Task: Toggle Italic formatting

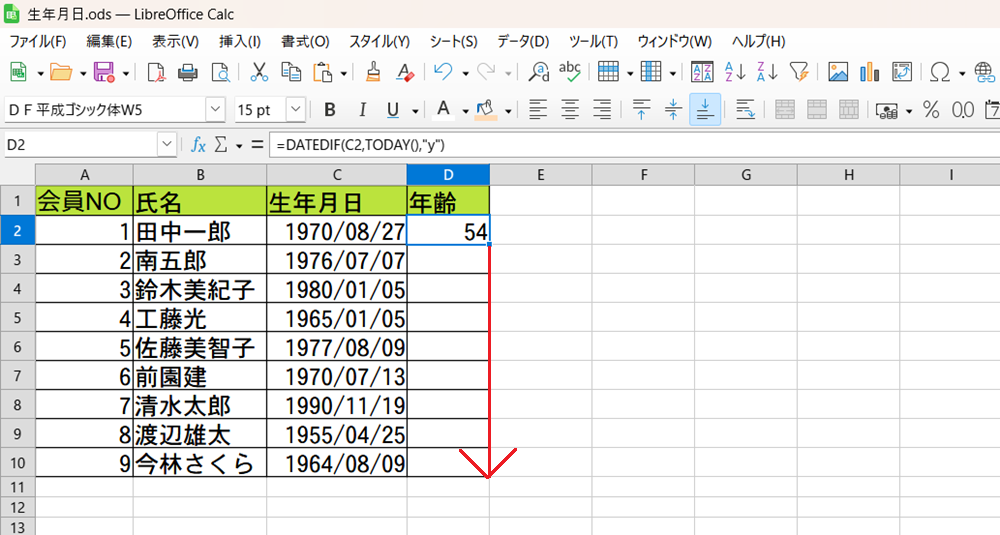Action: click(362, 110)
